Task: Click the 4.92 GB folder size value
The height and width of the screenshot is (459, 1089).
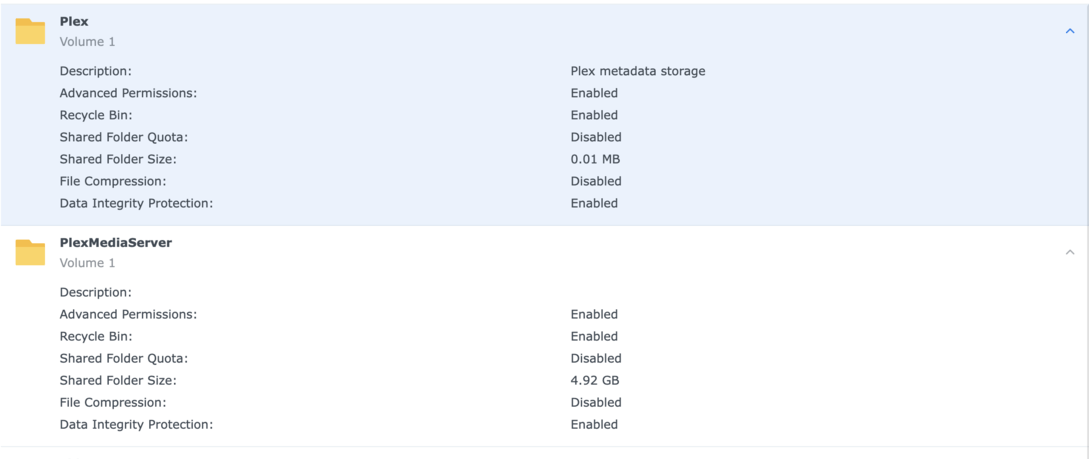Action: click(x=594, y=380)
